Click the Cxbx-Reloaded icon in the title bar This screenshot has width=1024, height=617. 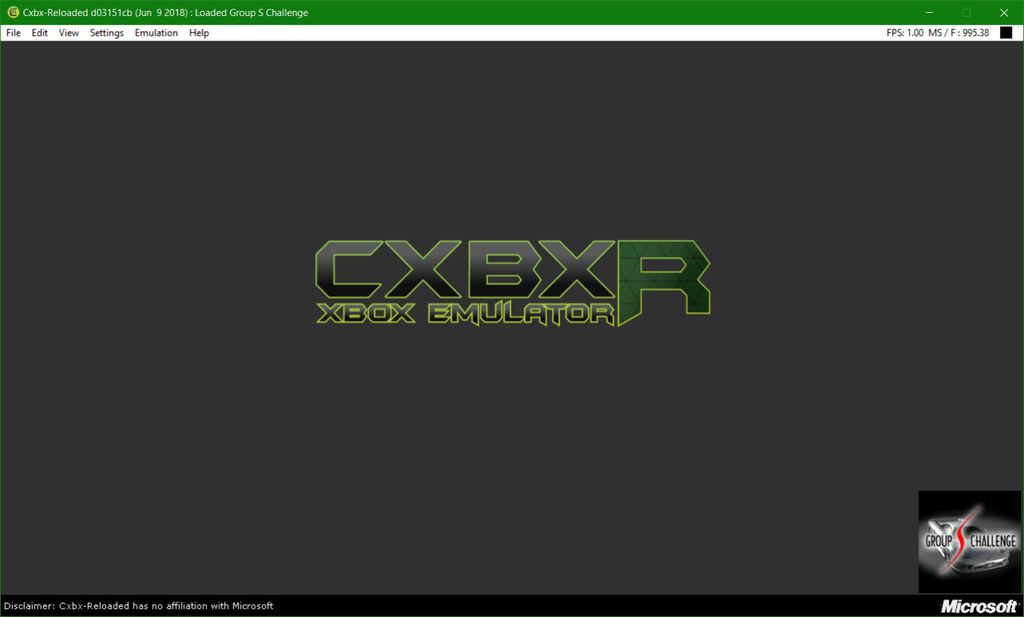point(12,12)
